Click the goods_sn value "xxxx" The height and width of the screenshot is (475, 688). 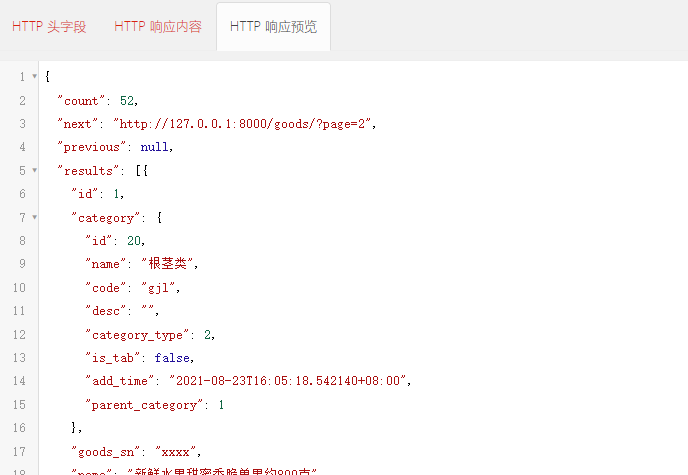point(178,451)
